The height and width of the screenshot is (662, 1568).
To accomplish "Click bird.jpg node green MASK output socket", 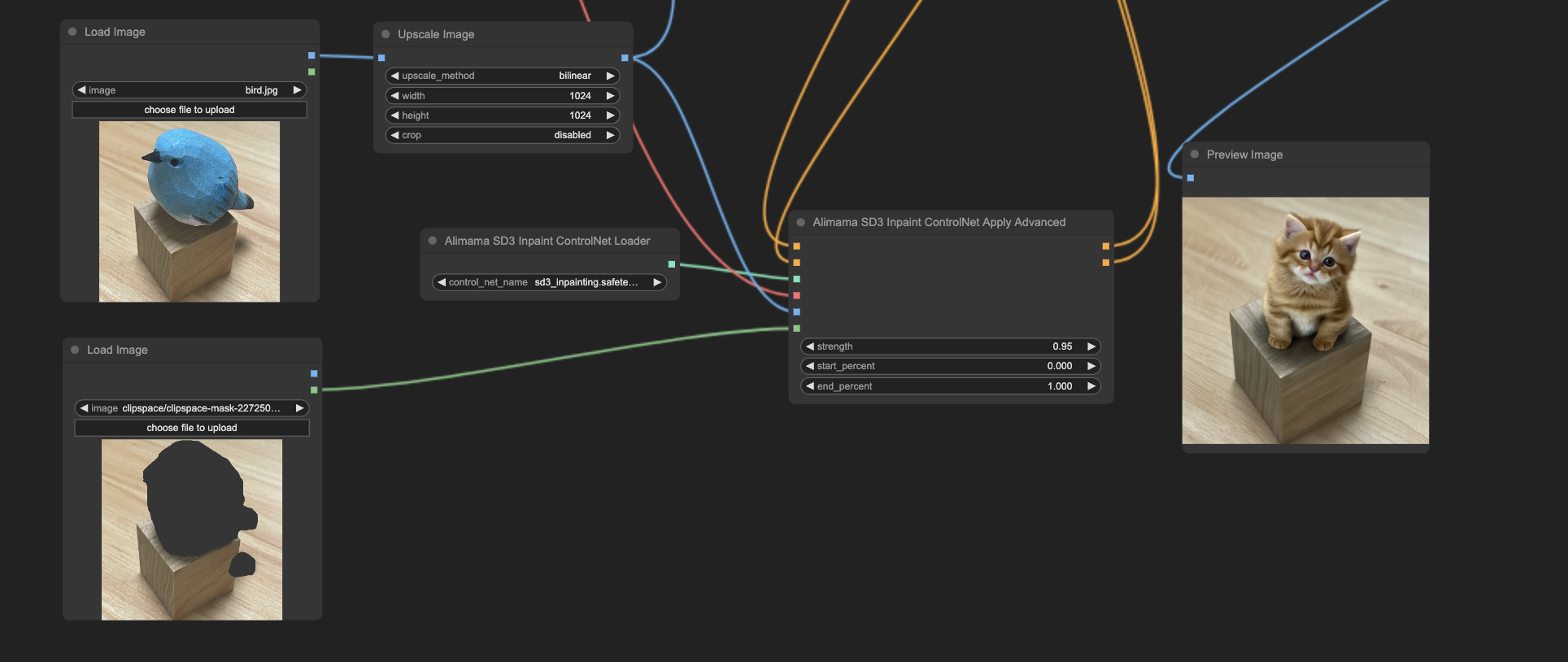I will point(311,72).
